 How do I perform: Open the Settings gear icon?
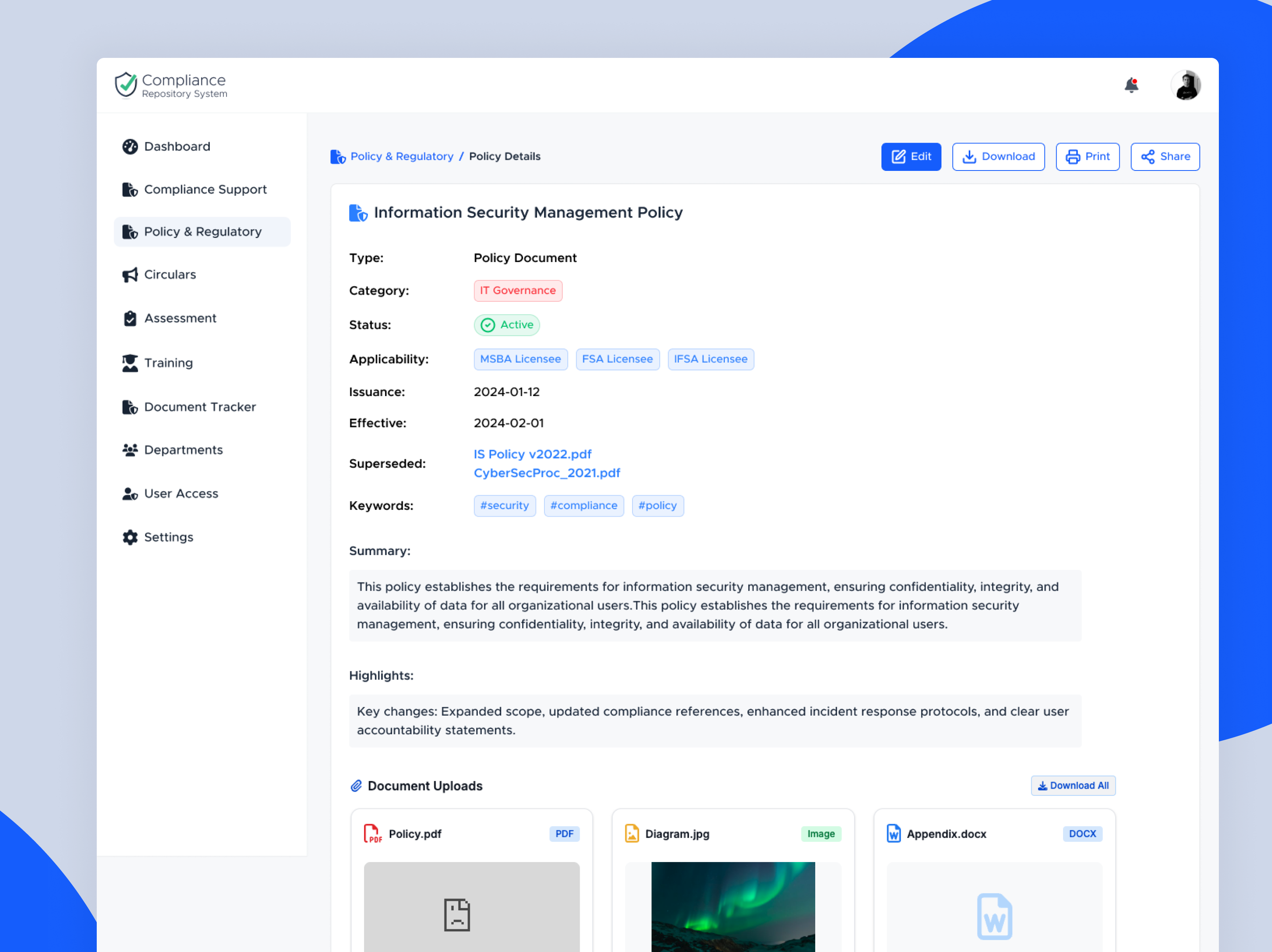tap(130, 537)
